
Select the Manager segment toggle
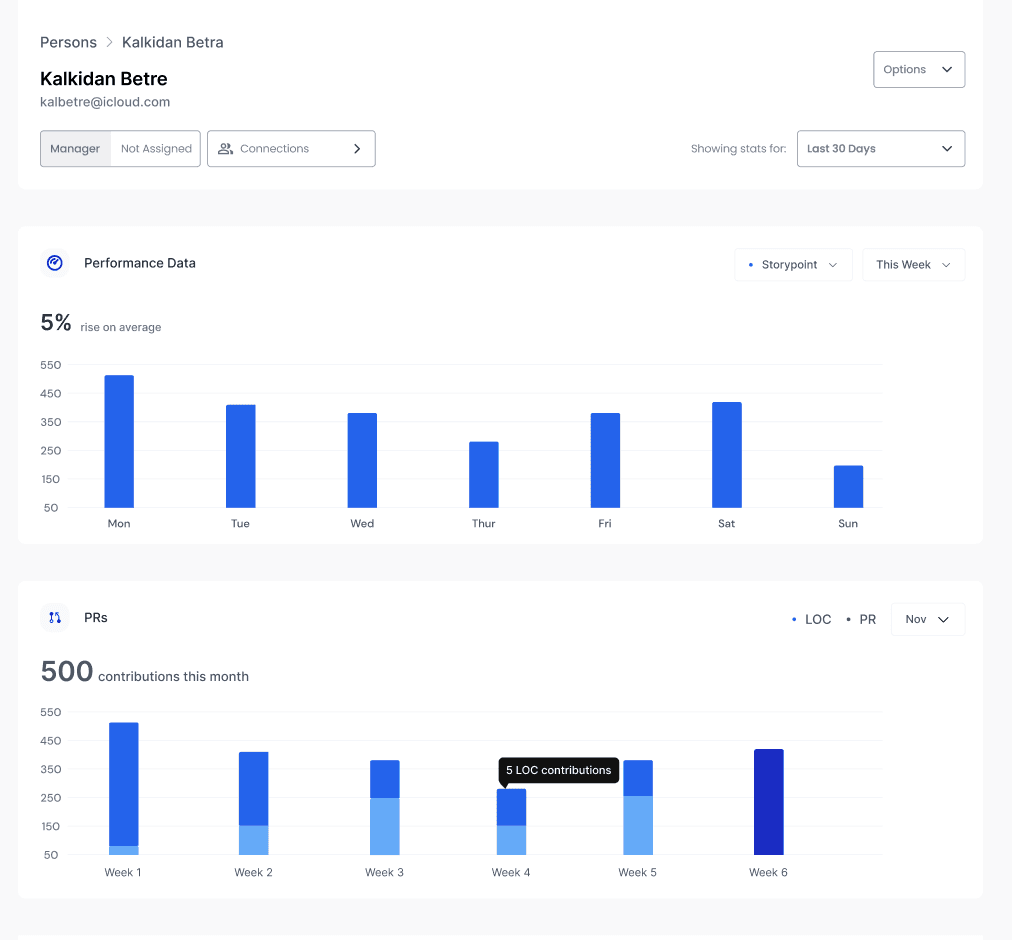point(75,149)
